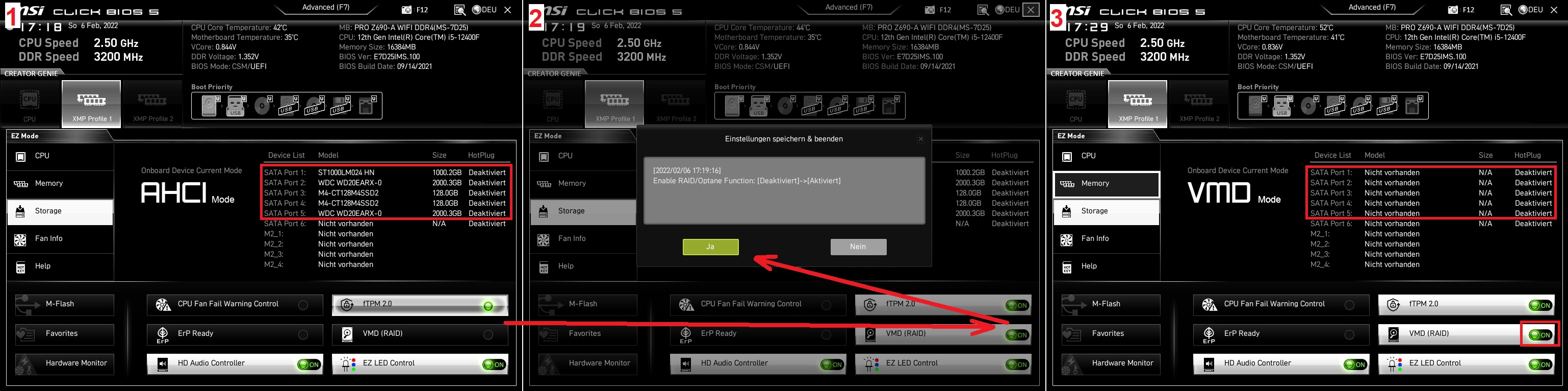The image size is (1568, 391).
Task: Click Nein in save settings dialog
Action: coord(858,247)
